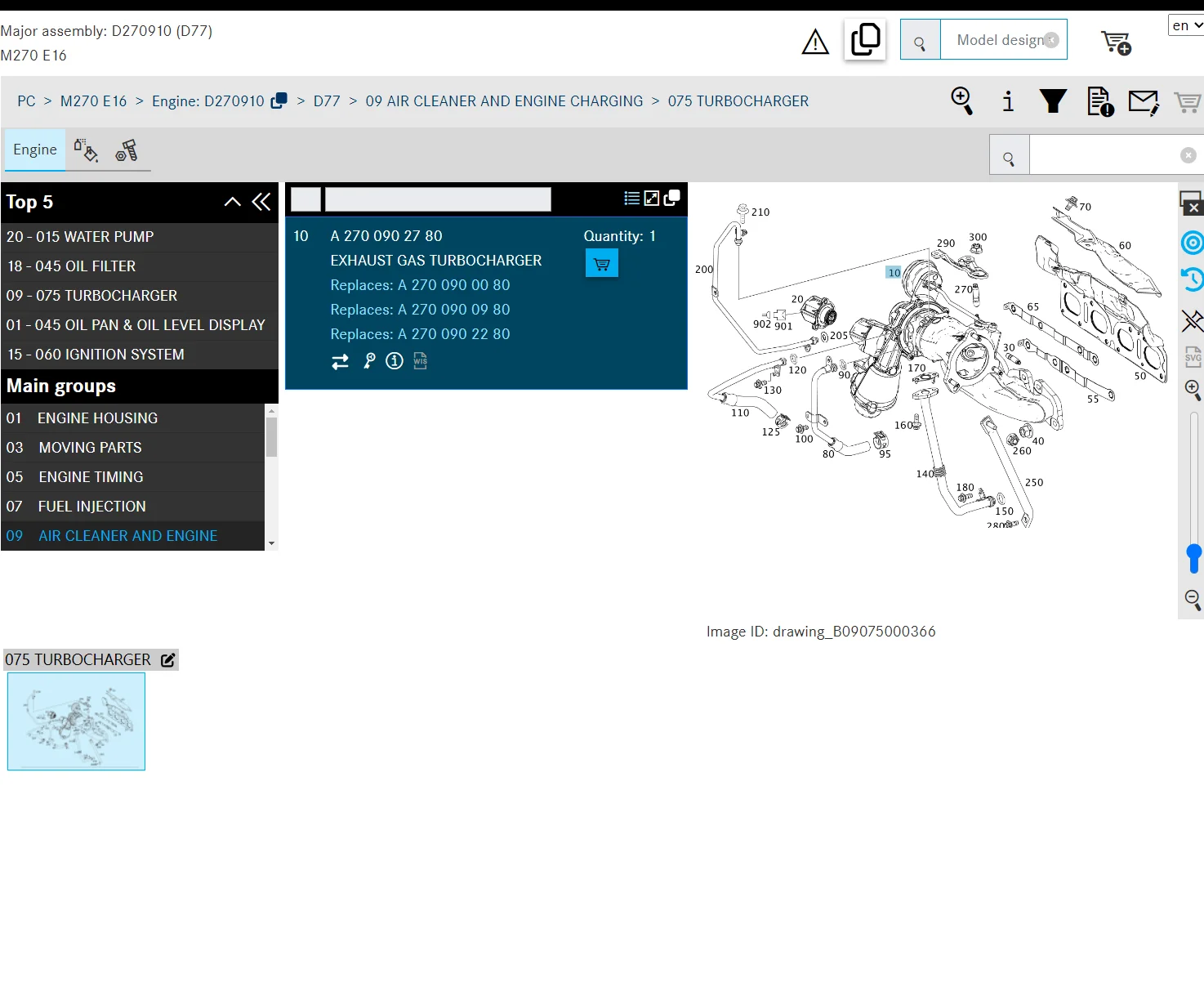The image size is (1204, 987).
Task: Click the copy documents icon in header
Action: [865, 39]
